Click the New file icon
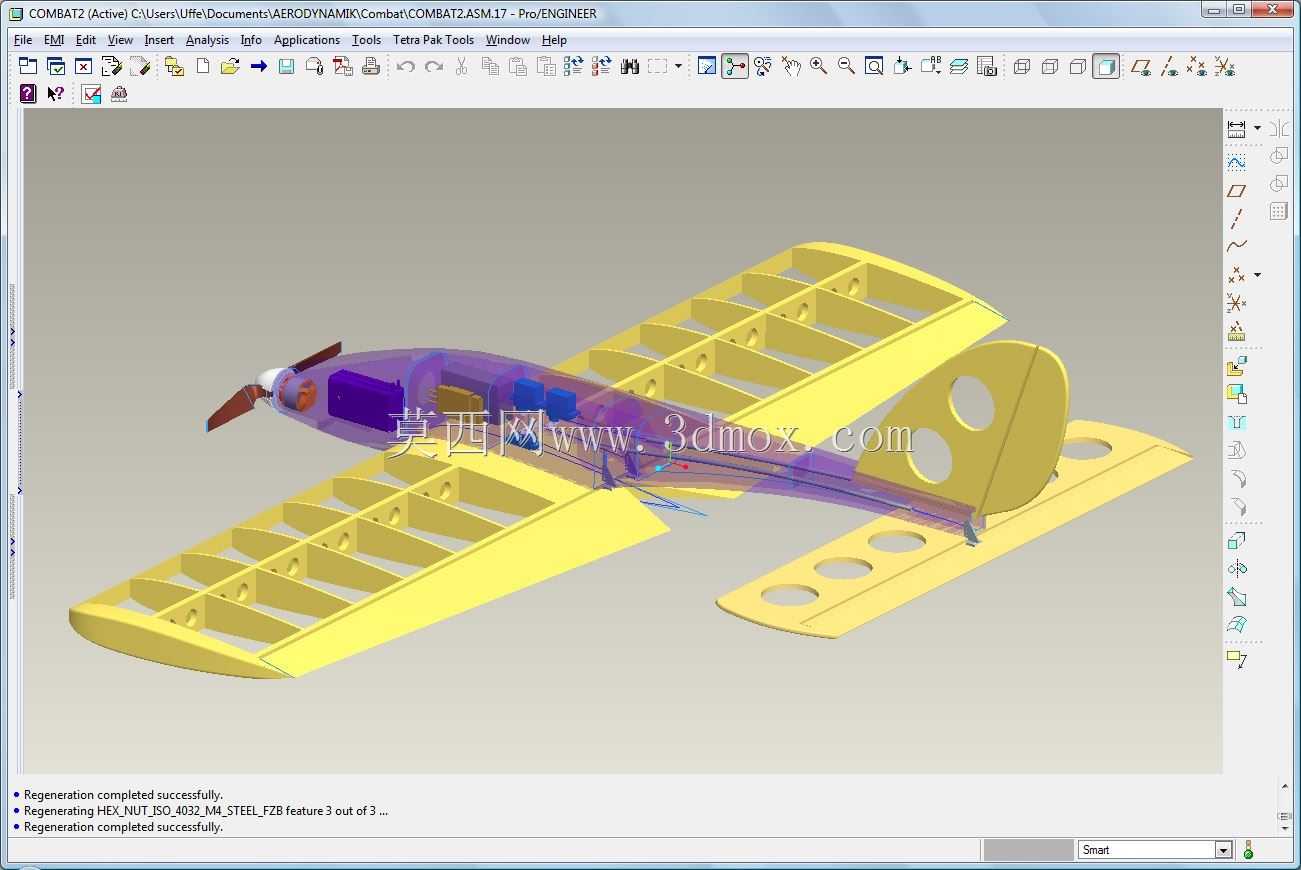The width and height of the screenshot is (1301, 870). (203, 66)
